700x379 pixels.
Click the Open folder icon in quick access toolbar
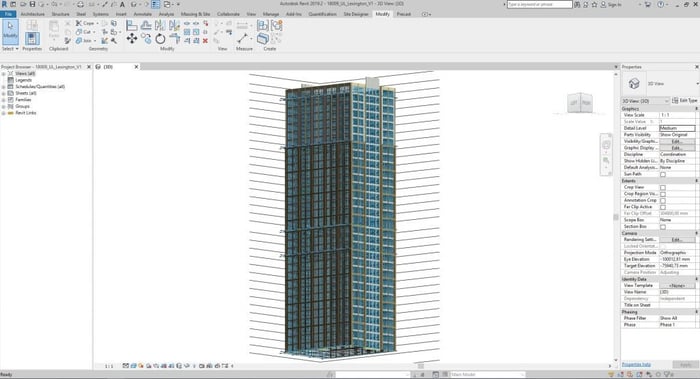click(22, 4)
